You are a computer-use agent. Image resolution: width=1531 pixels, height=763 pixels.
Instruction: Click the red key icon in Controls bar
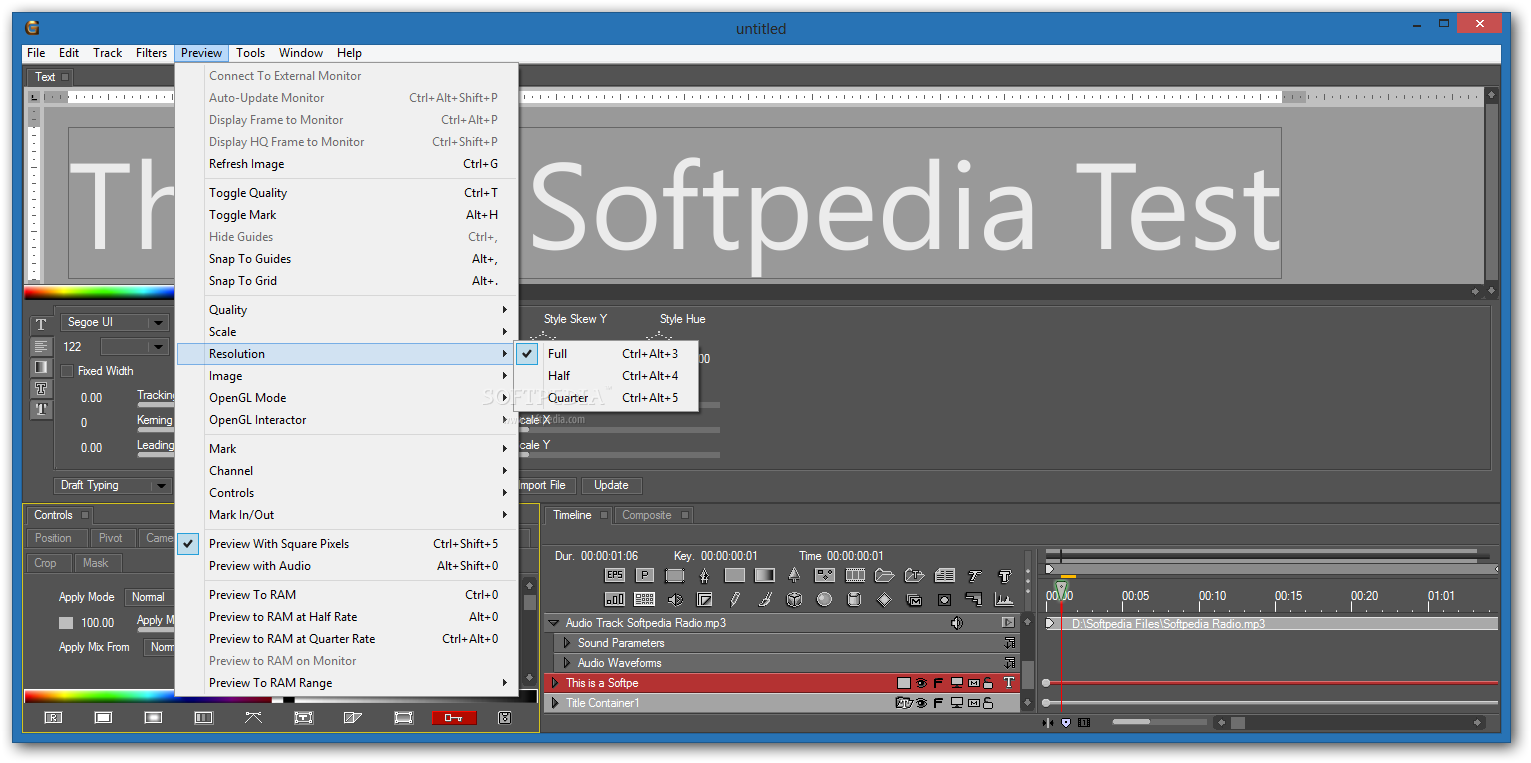(454, 717)
